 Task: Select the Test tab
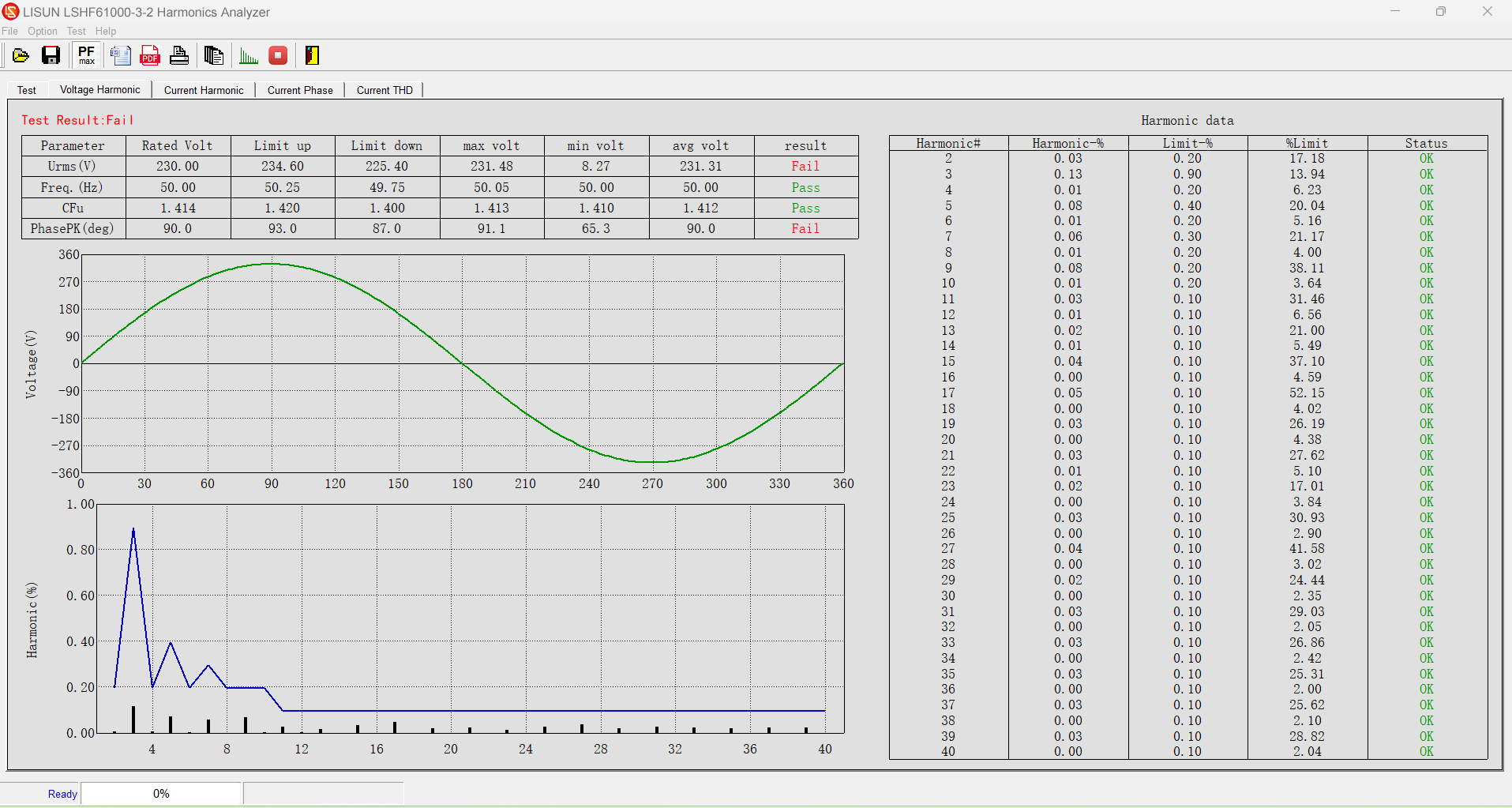pos(26,89)
